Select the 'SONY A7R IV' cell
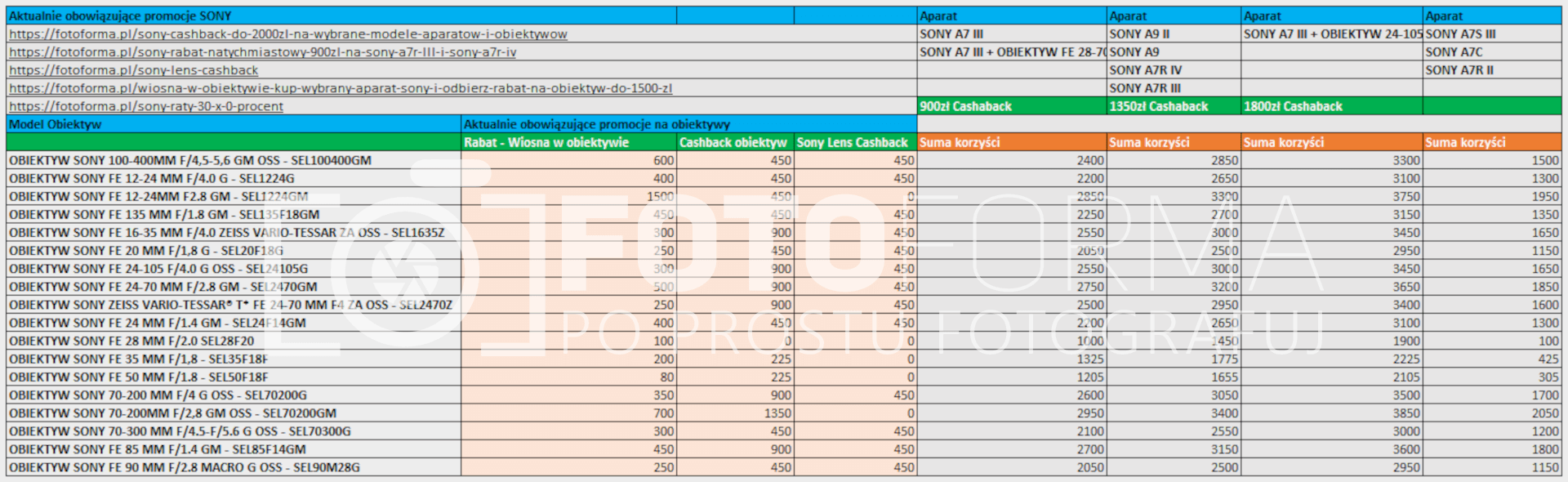Screen dimensions: 1568x482 [x=1174, y=70]
